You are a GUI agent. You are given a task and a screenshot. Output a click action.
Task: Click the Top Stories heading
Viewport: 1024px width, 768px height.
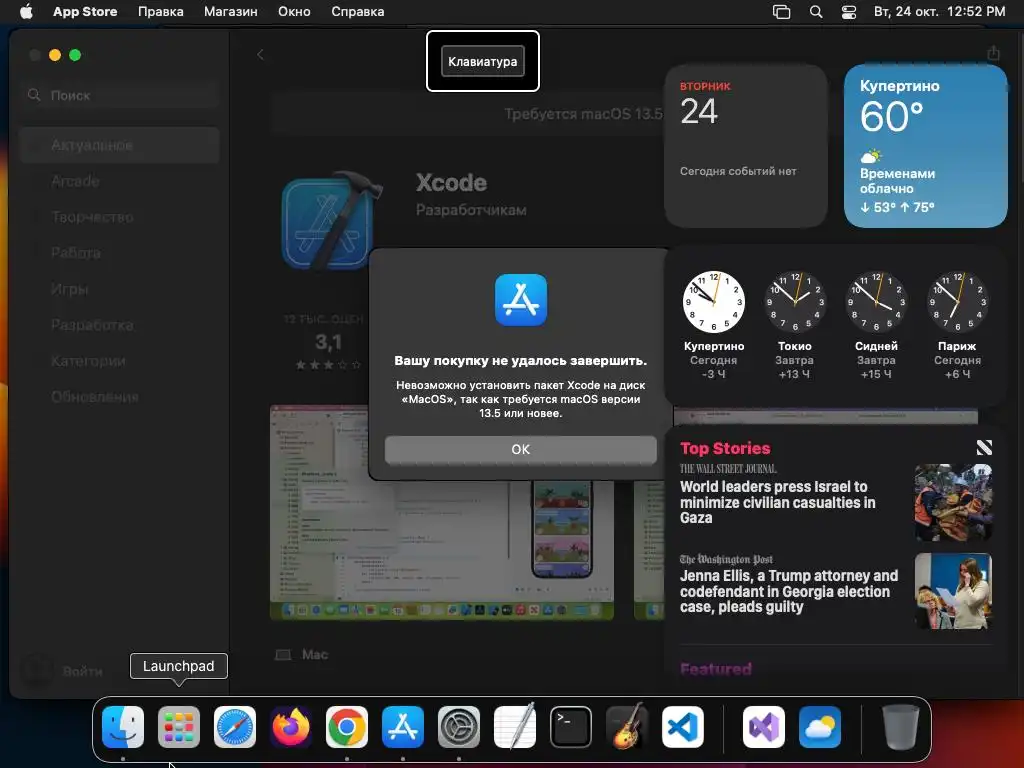[725, 448]
